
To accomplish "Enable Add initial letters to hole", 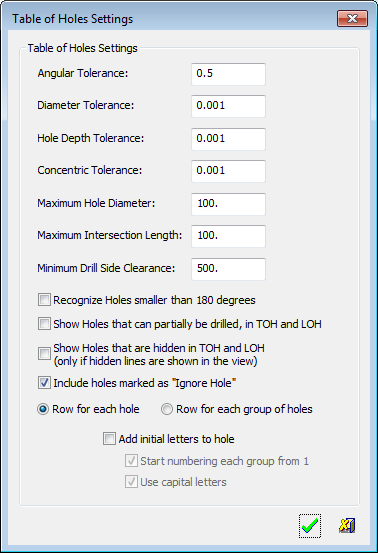I will coord(109,439).
